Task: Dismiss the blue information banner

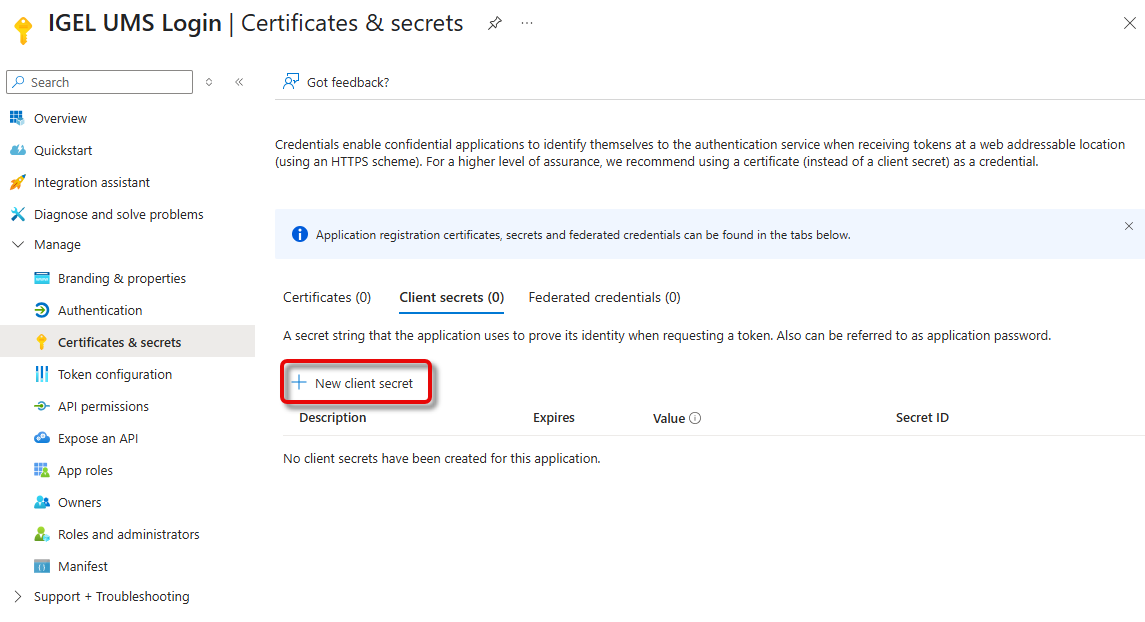Action: [1129, 226]
